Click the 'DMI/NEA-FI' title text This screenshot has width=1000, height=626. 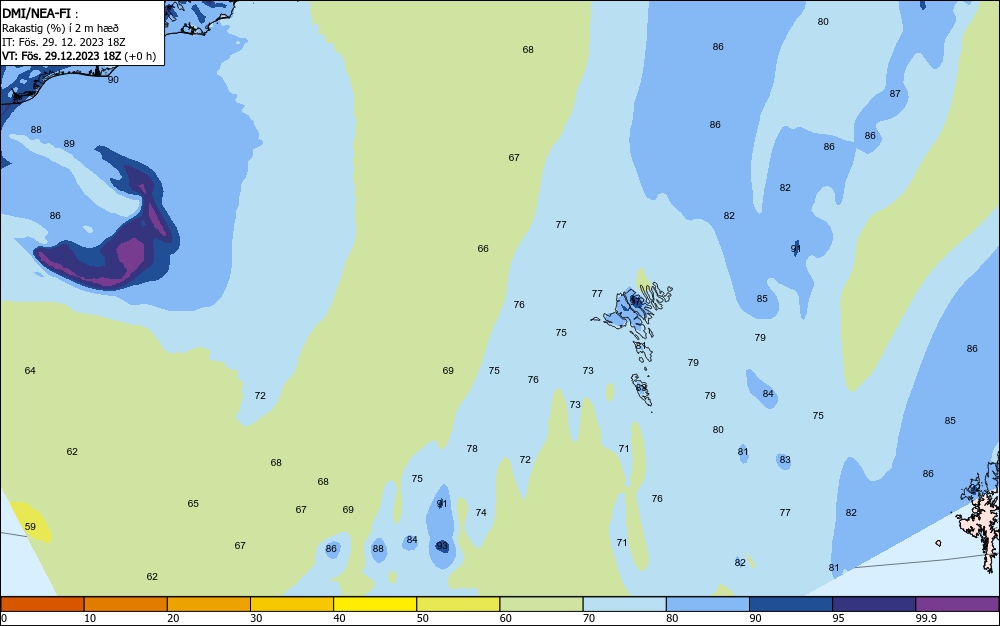pyautogui.click(x=36, y=13)
